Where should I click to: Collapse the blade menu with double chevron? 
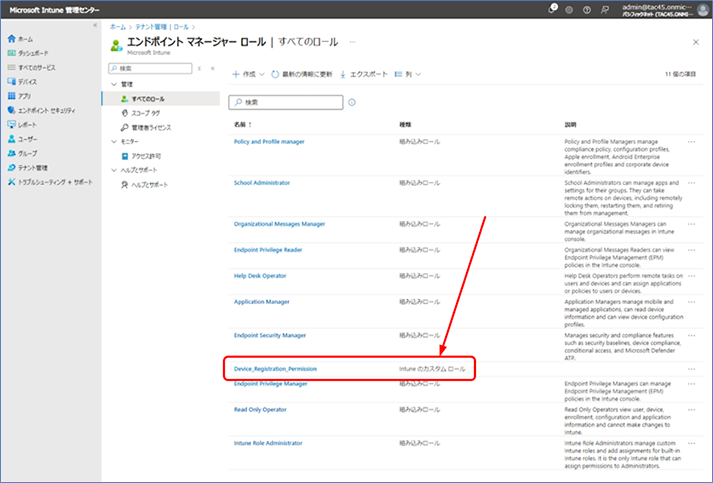[x=212, y=68]
